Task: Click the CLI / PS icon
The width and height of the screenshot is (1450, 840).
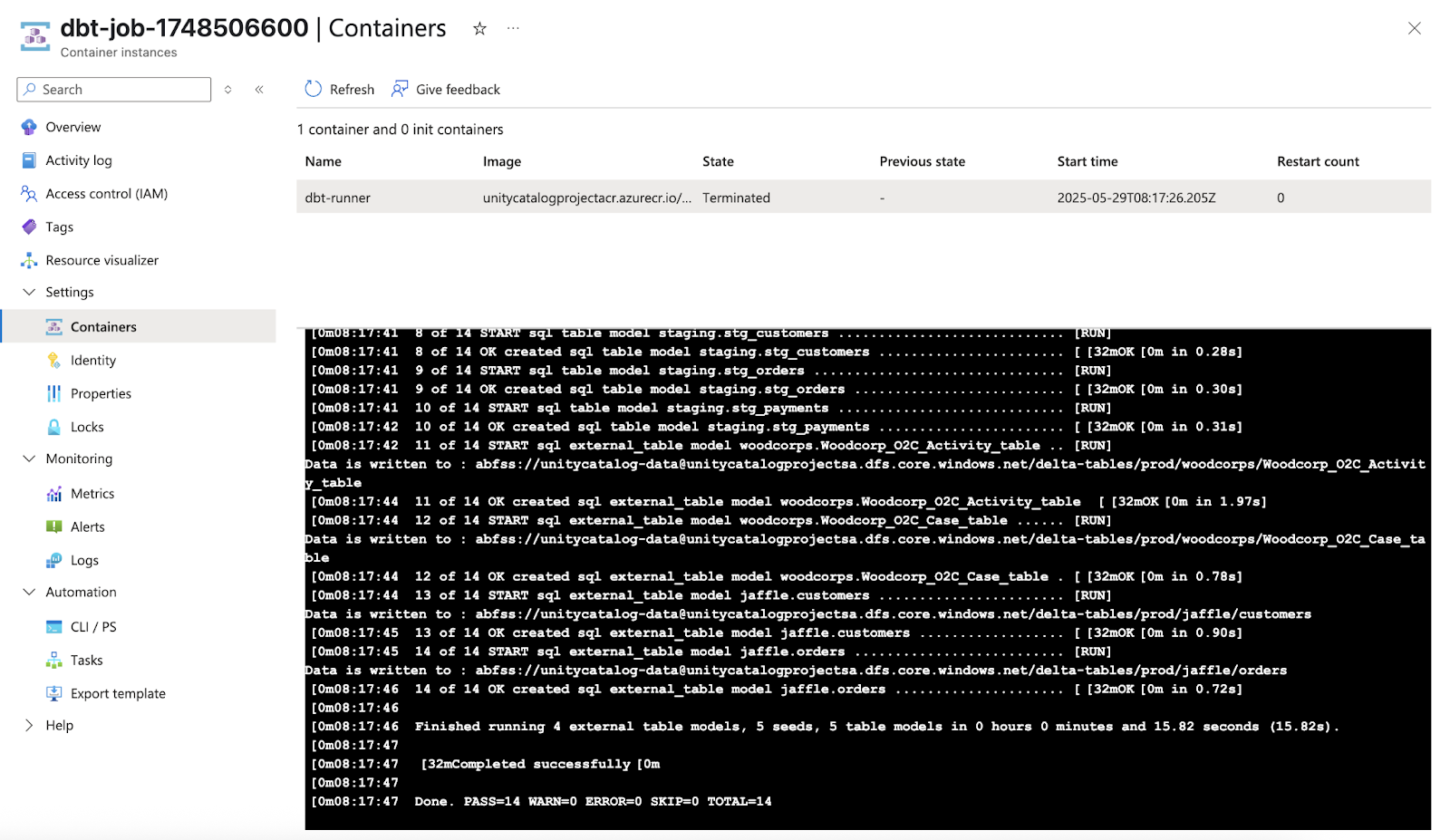Action: [54, 627]
